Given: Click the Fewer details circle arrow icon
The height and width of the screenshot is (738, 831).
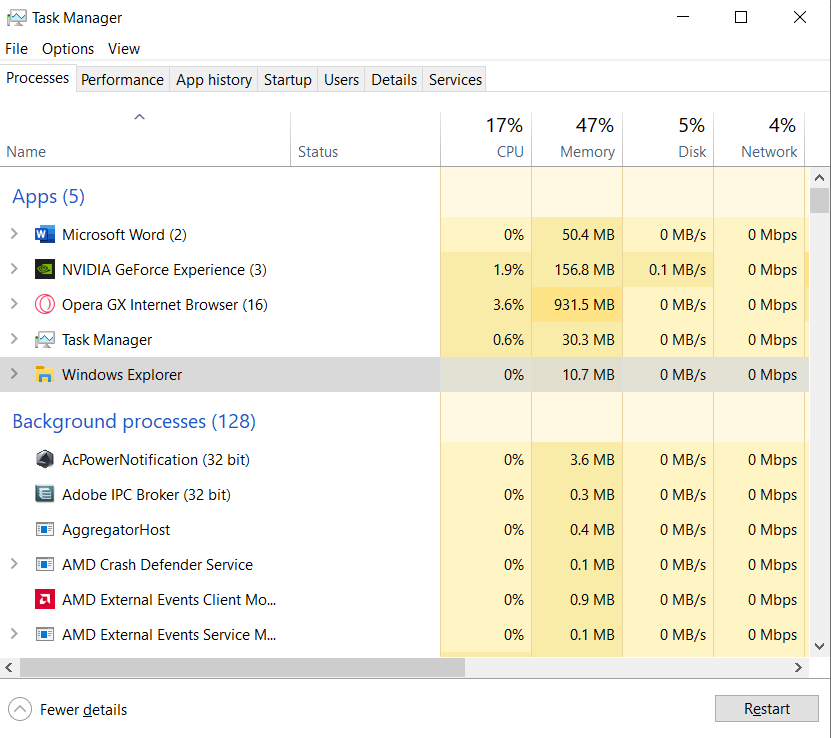Looking at the screenshot, I should pyautogui.click(x=20, y=709).
